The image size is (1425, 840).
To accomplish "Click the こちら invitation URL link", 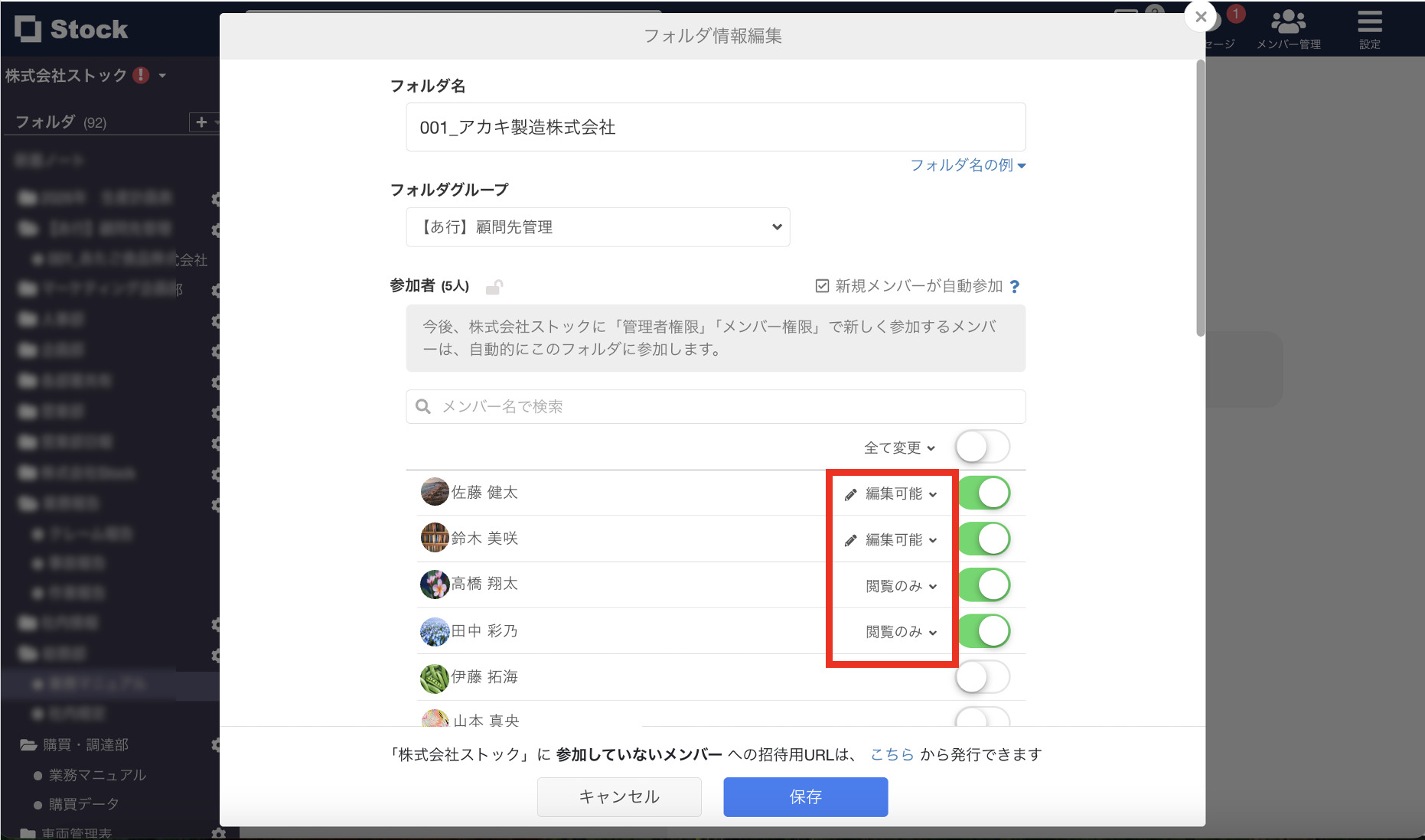I will pyautogui.click(x=891, y=754).
